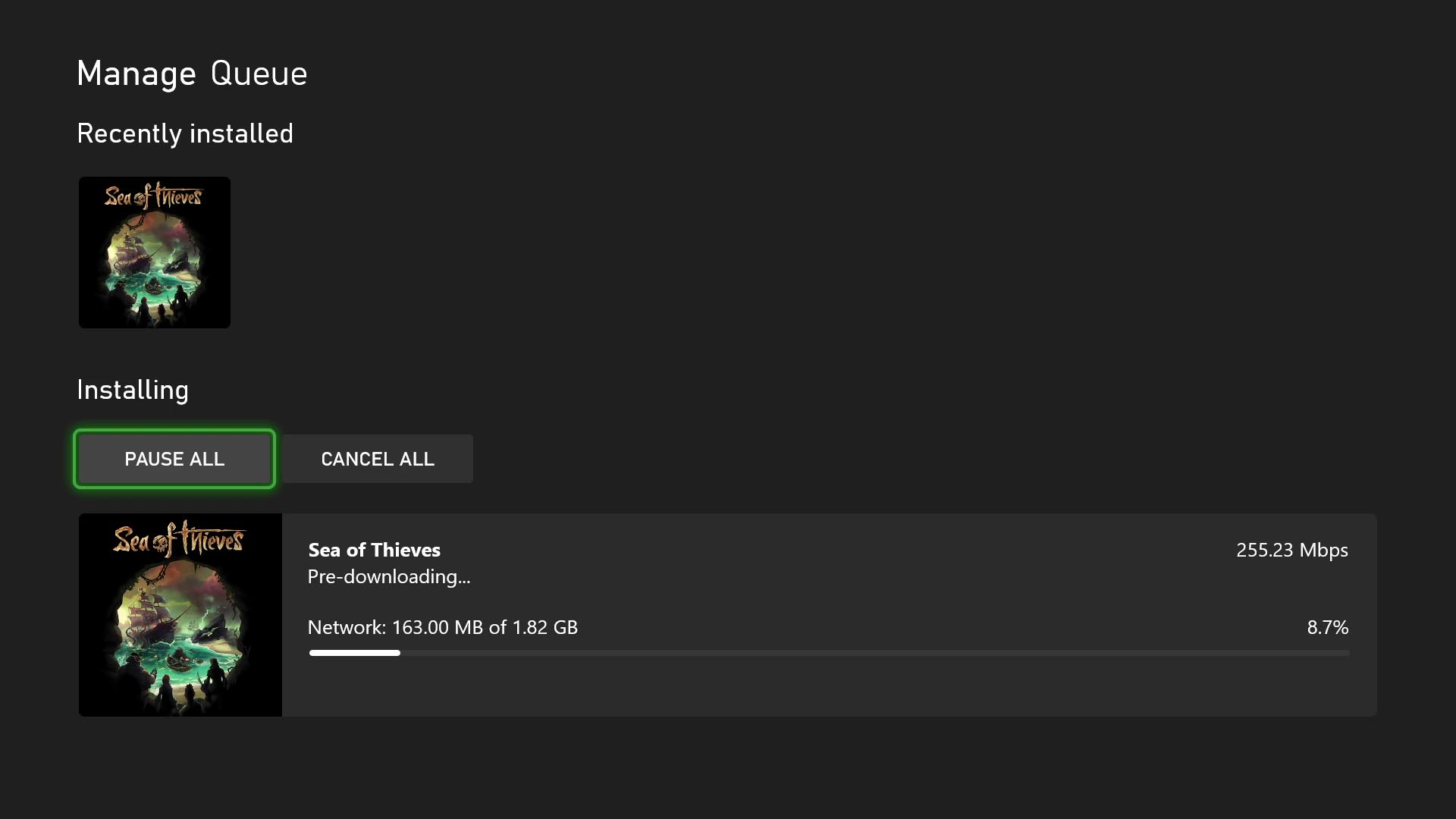This screenshot has width=1456, height=819.
Task: Focus the highlighted Pause All control
Action: tap(174, 458)
